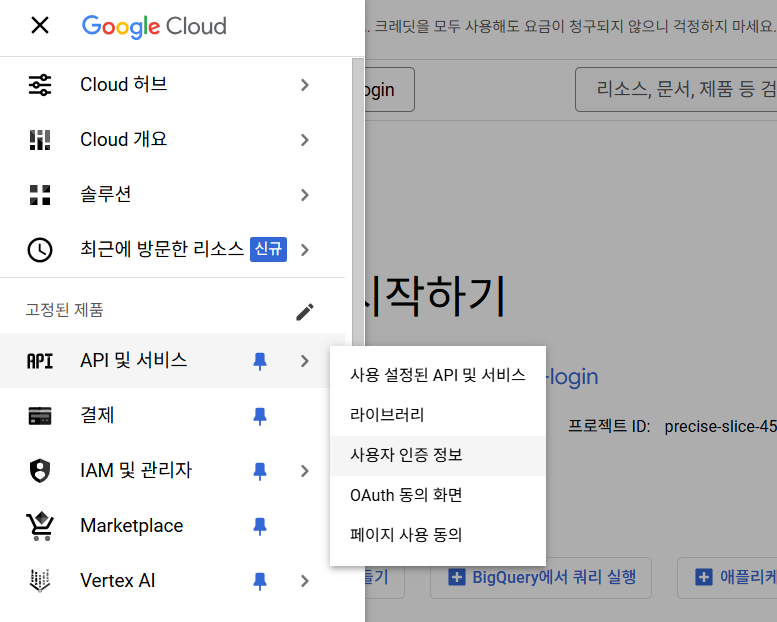Unpin API 및 서비스 from pinned products
This screenshot has height=622, width=777.
(260, 361)
